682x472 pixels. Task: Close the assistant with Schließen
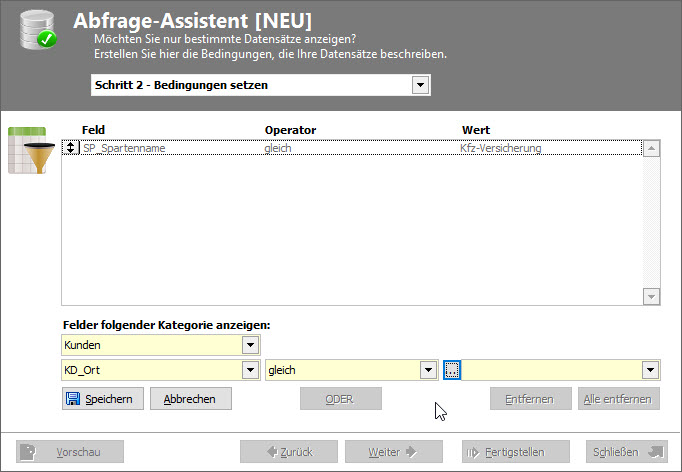tap(626, 452)
